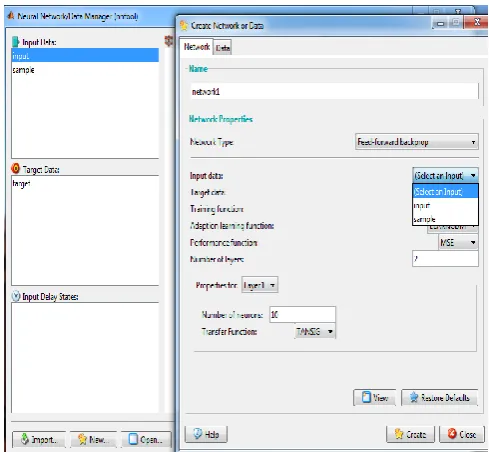Open the Properties for Layer 1 dropdown
Viewport: 489px width, 452px height.
260,285
